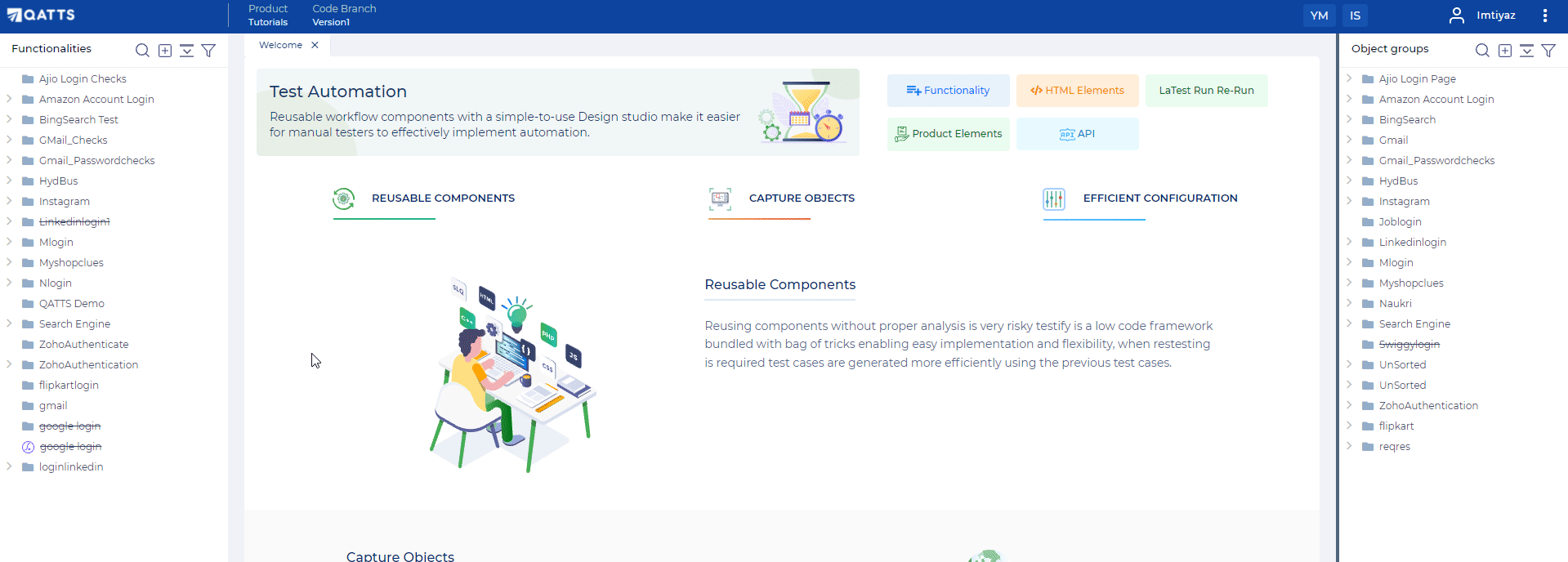The width and height of the screenshot is (1568, 562).
Task: Expand flipkart object group
Action: [x=1349, y=426]
